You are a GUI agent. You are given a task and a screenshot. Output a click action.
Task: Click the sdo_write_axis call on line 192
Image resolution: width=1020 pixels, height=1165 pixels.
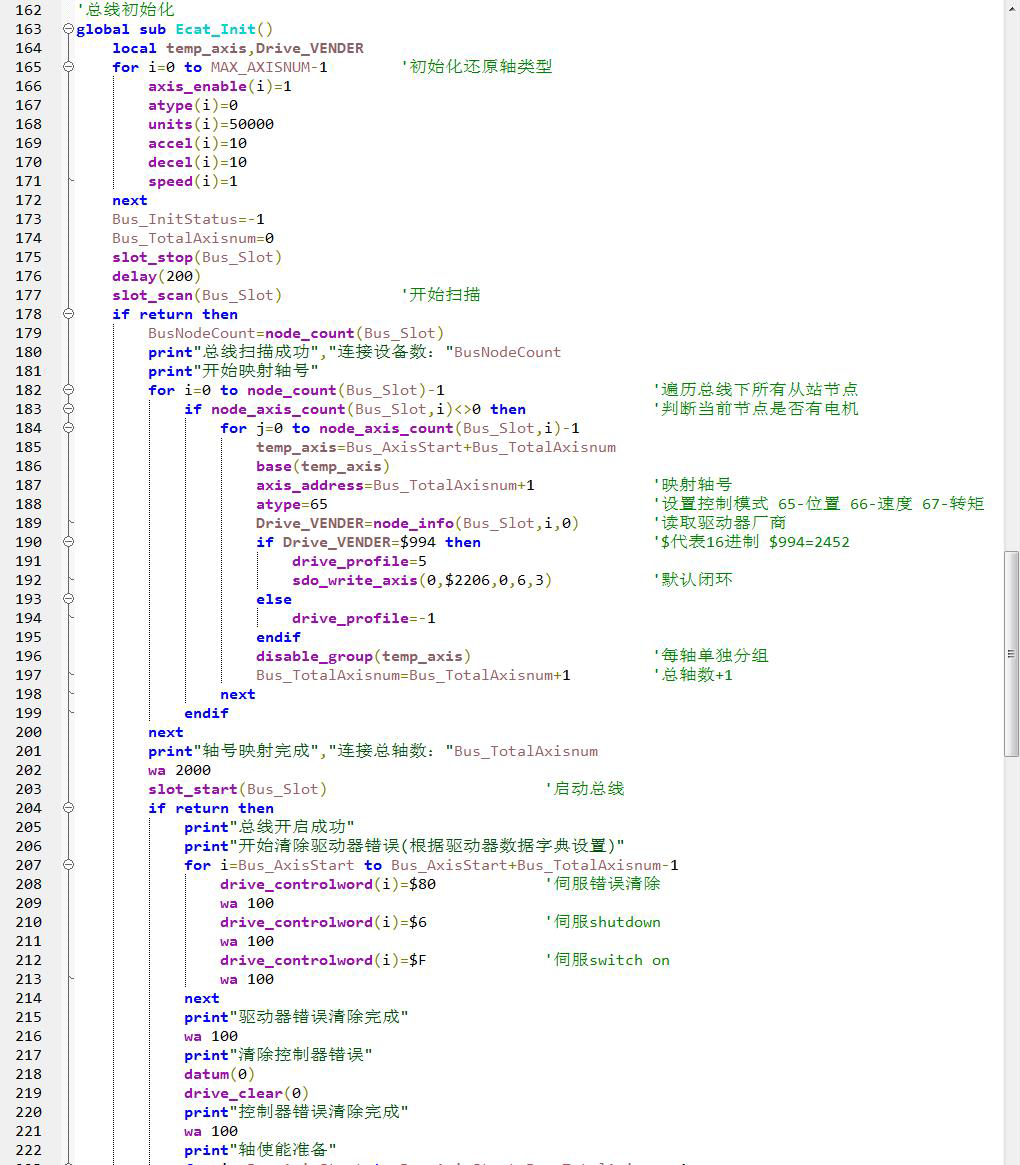click(x=421, y=580)
